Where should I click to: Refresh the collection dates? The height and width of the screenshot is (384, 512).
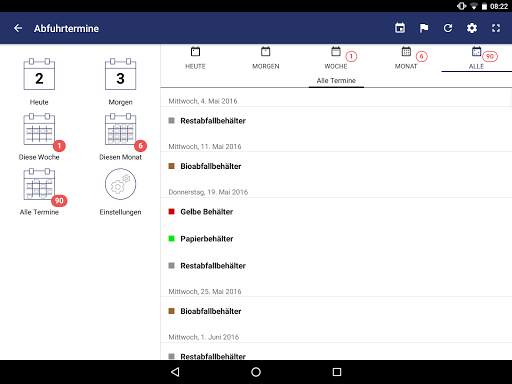(448, 28)
